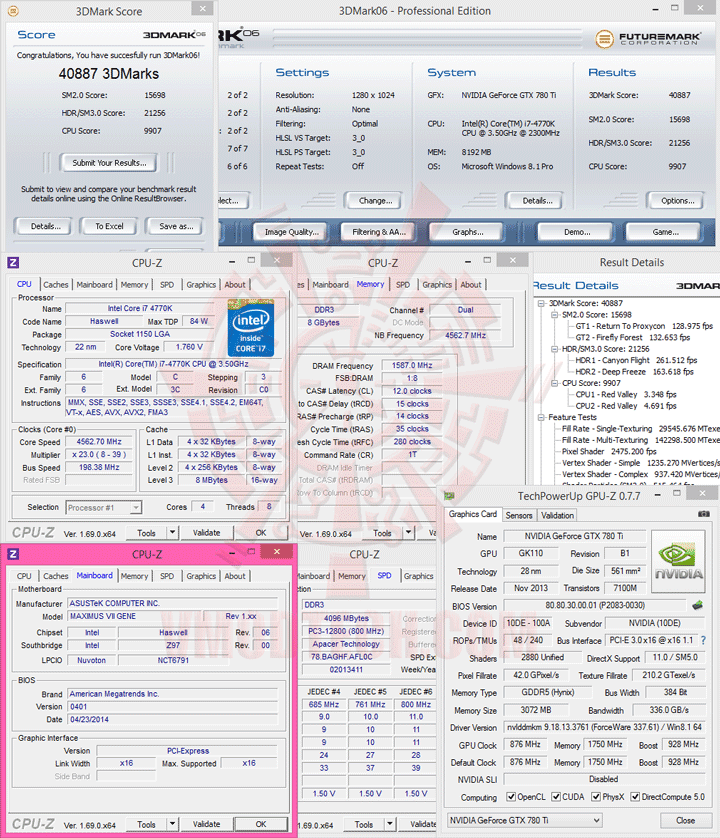
Task: Switch to the Sensors tab in GPU-Z
Action: coord(518,515)
